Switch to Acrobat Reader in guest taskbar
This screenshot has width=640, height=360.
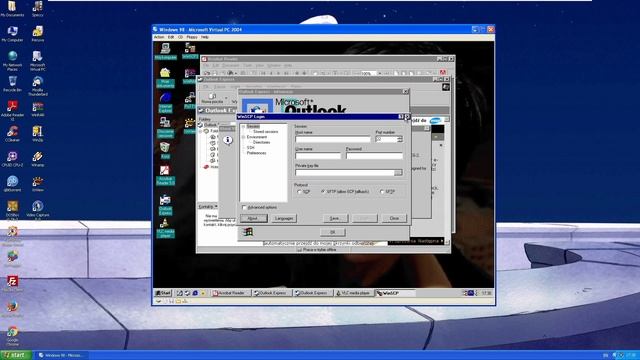[x=230, y=293]
